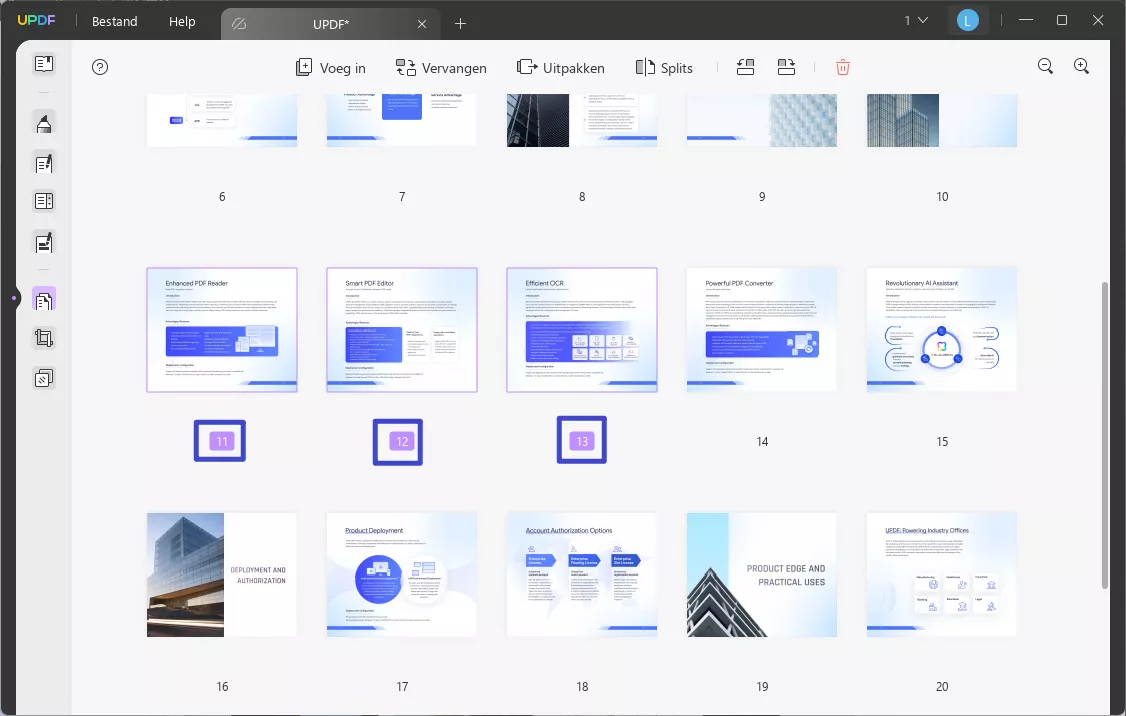
Task: Open the Fill and Sign sidebar icon
Action: tap(44, 243)
